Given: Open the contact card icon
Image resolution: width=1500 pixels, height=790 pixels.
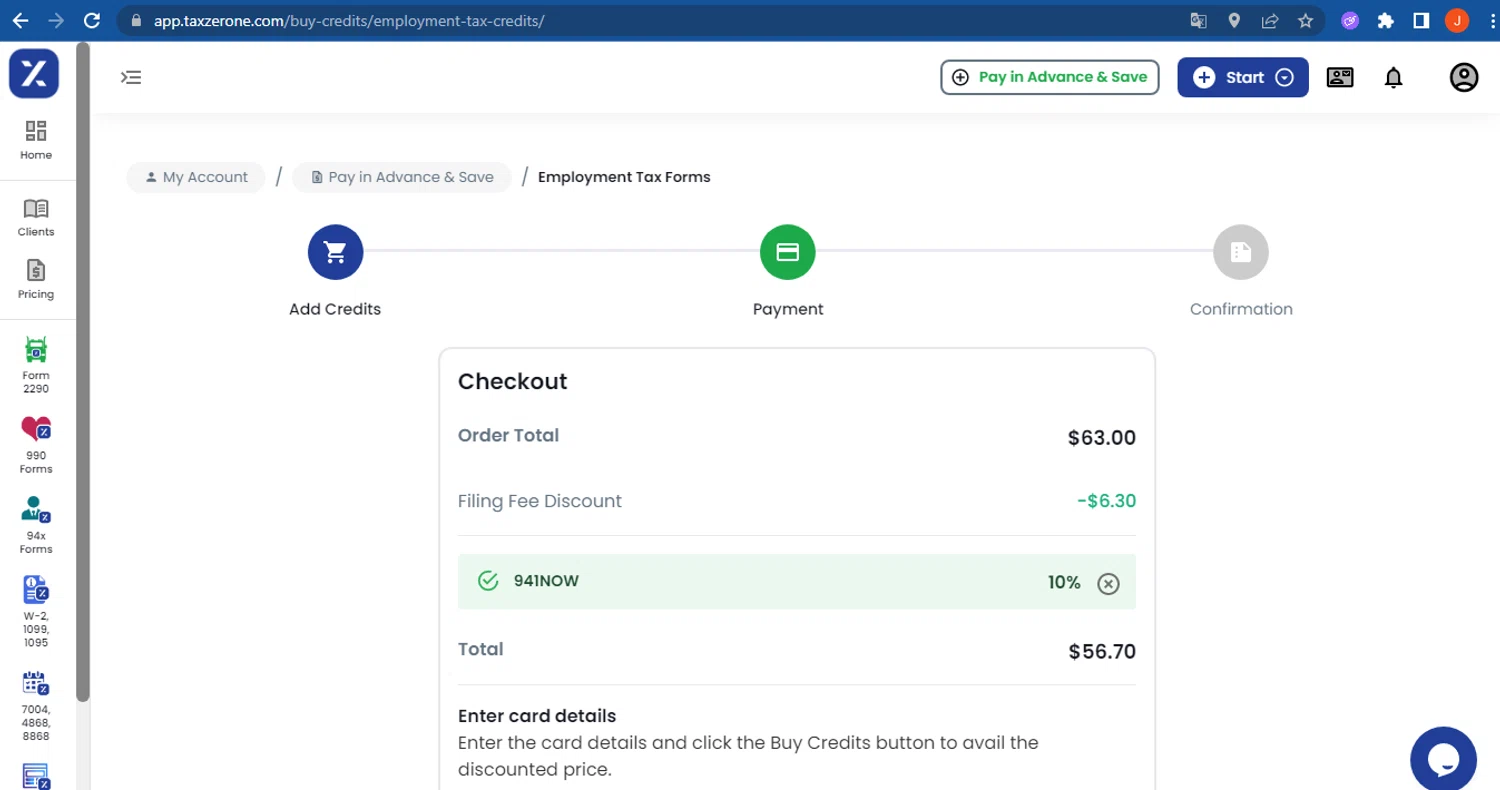Looking at the screenshot, I should [x=1340, y=77].
